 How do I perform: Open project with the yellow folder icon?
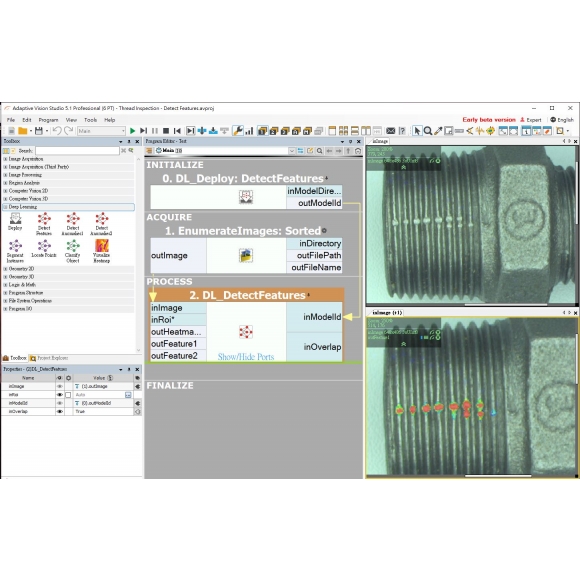click(x=23, y=131)
